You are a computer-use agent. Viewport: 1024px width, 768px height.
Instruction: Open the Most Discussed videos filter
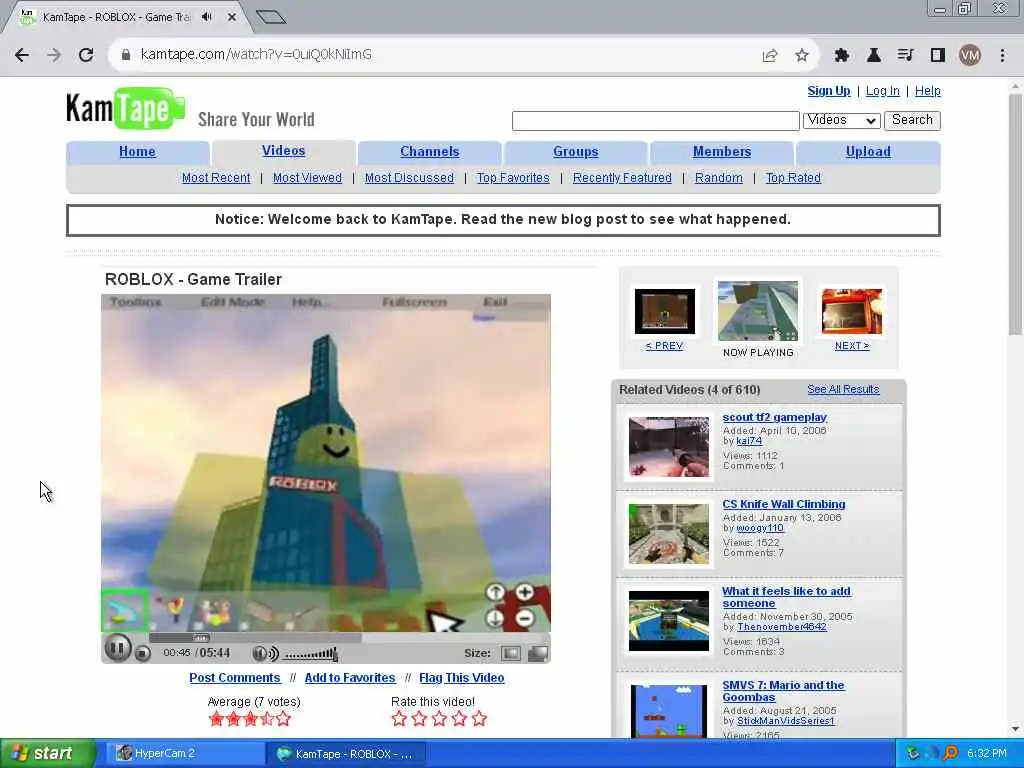pyautogui.click(x=409, y=178)
